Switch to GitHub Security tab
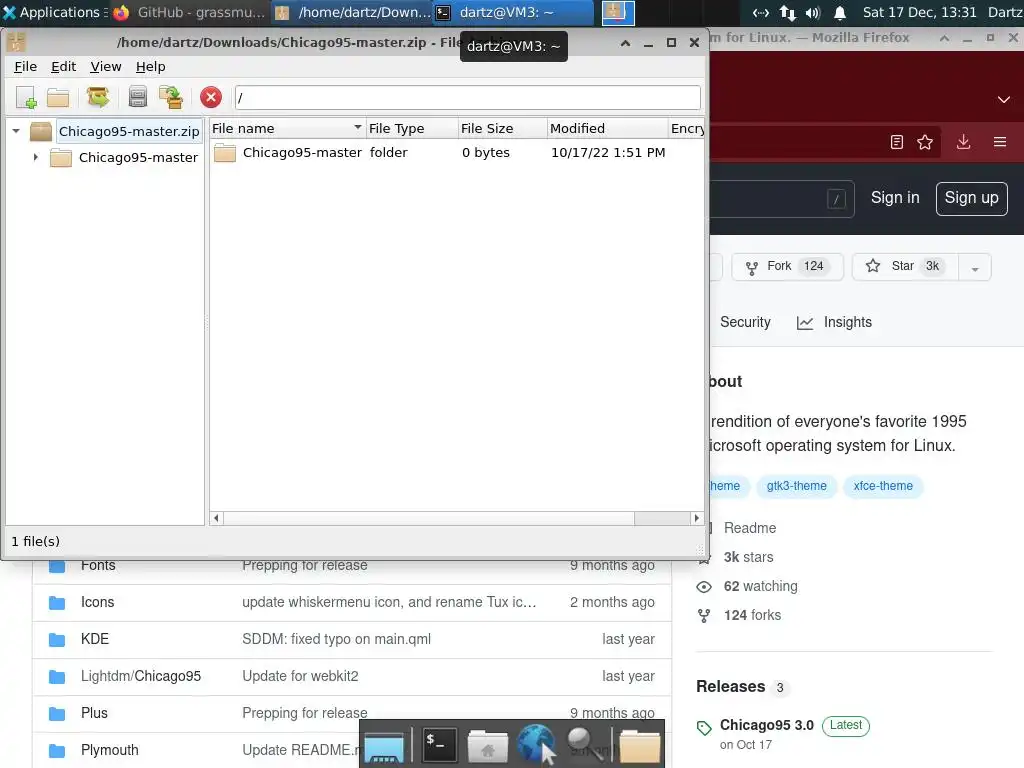 pyautogui.click(x=745, y=322)
